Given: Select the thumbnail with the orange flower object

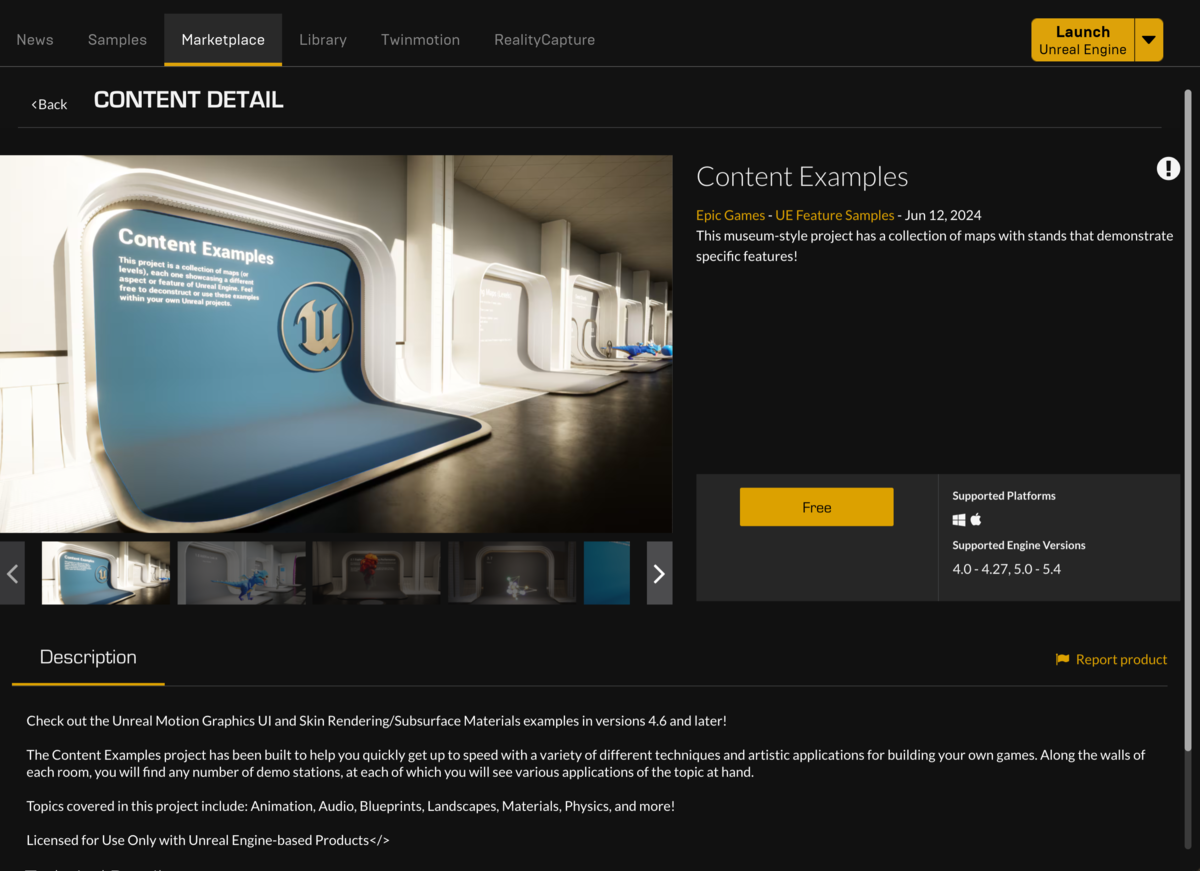Looking at the screenshot, I should tap(376, 573).
